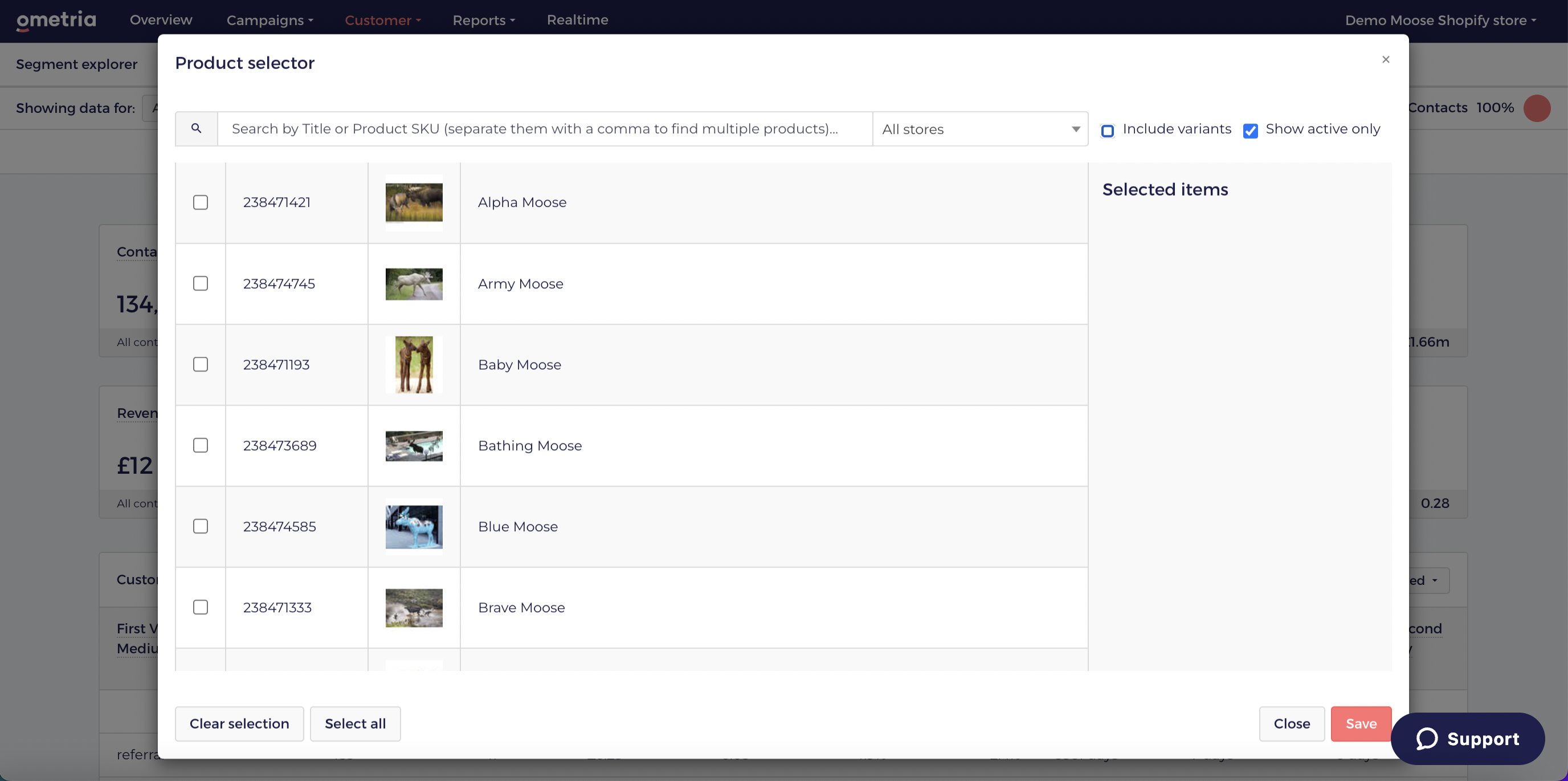Image resolution: width=1568 pixels, height=781 pixels.
Task: Tick the Baby Moose checkbox
Action: pos(200,364)
